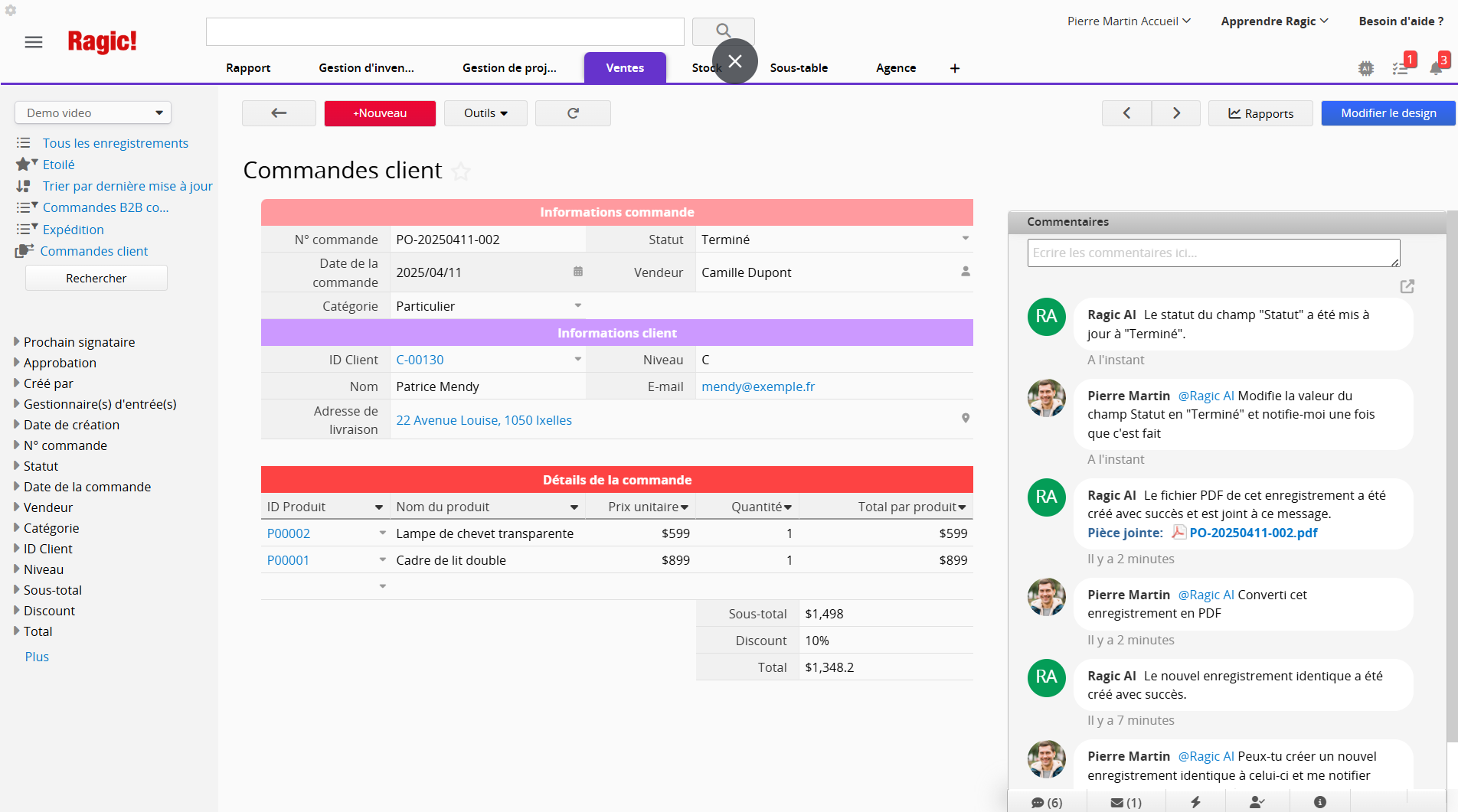Click the Modifier le design button
The height and width of the screenshot is (812, 1458).
[1388, 113]
